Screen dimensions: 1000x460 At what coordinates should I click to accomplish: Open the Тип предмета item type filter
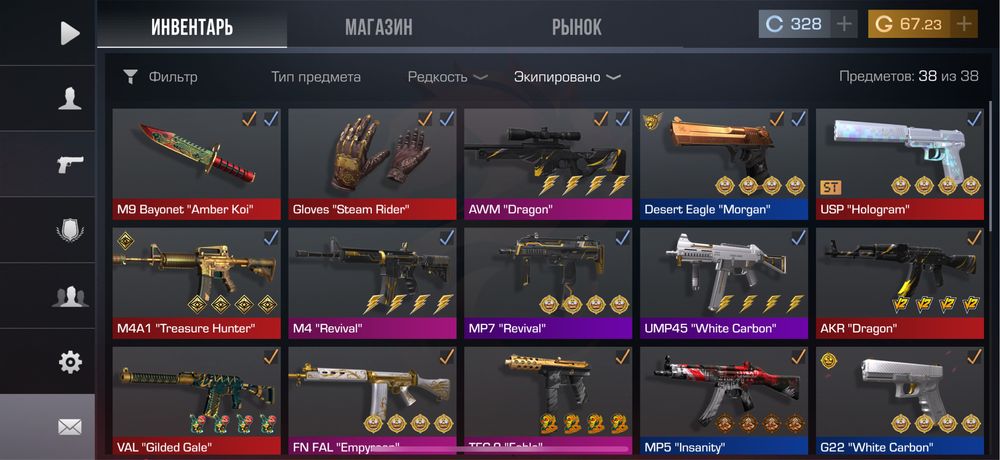pos(316,77)
